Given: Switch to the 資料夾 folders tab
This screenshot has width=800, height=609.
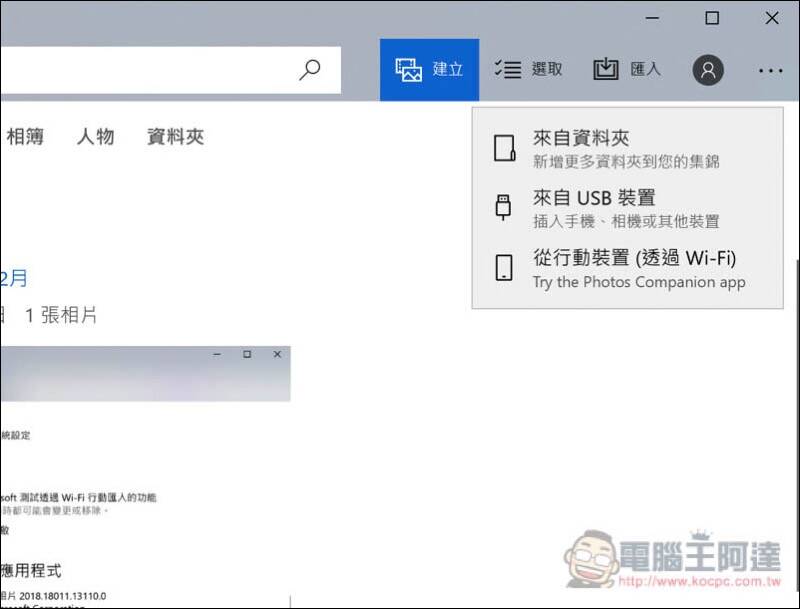Looking at the screenshot, I should point(176,137).
